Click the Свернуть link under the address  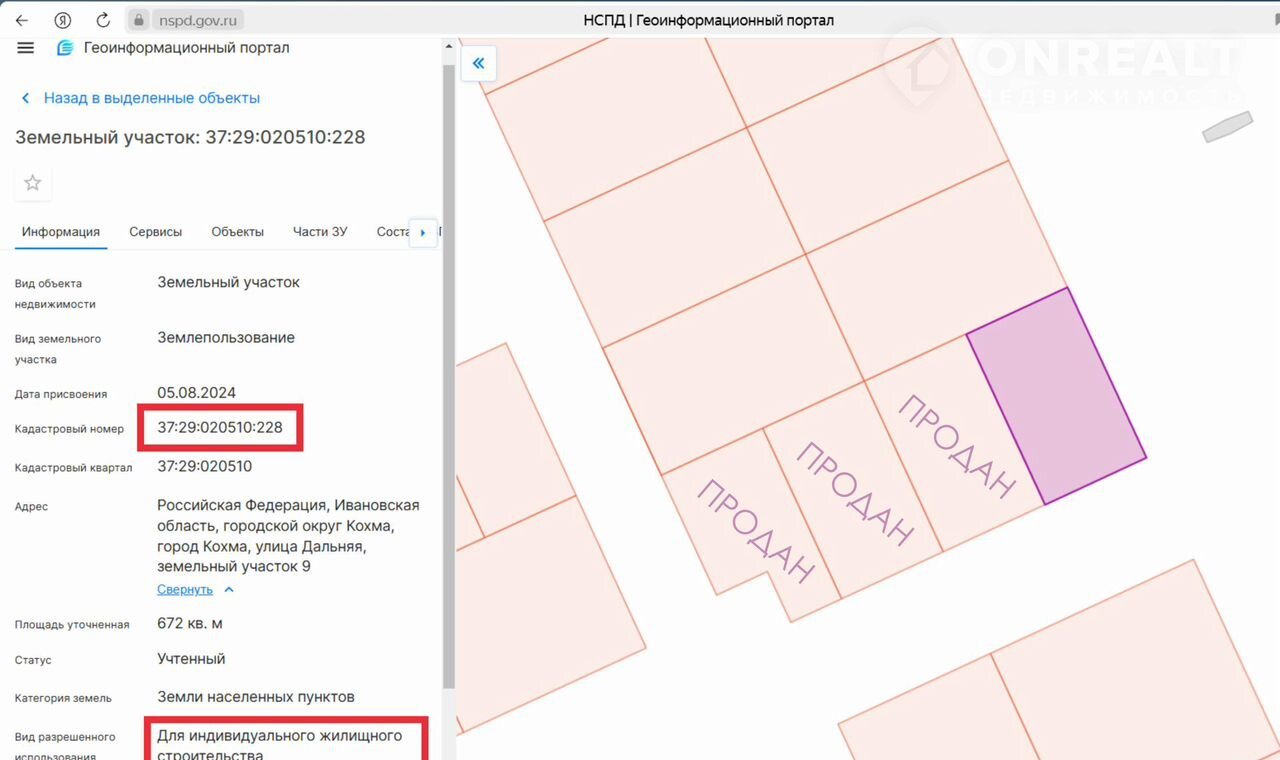185,590
